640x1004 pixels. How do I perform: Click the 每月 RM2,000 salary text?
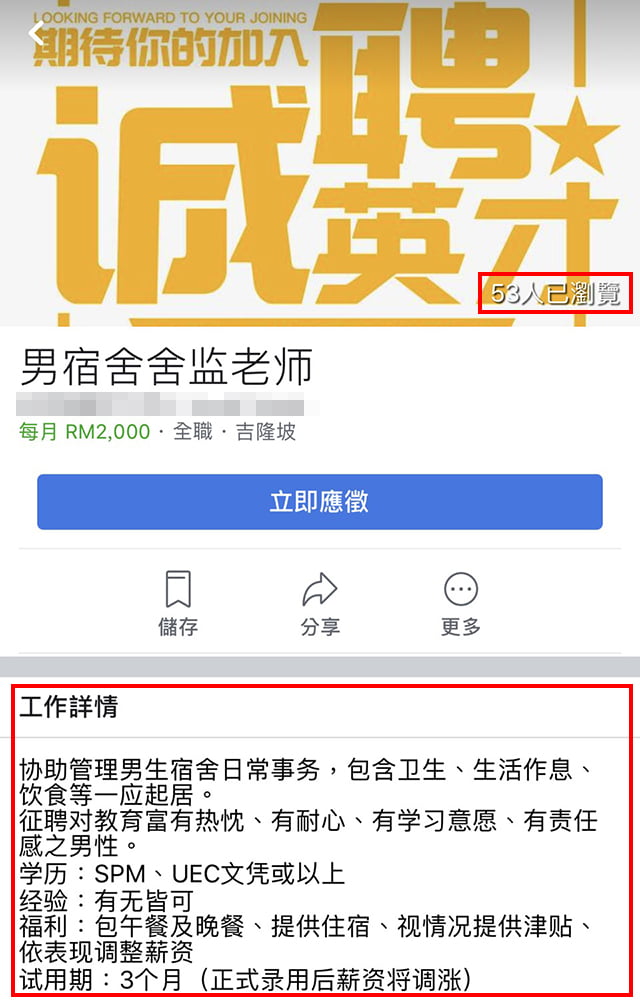point(84,432)
